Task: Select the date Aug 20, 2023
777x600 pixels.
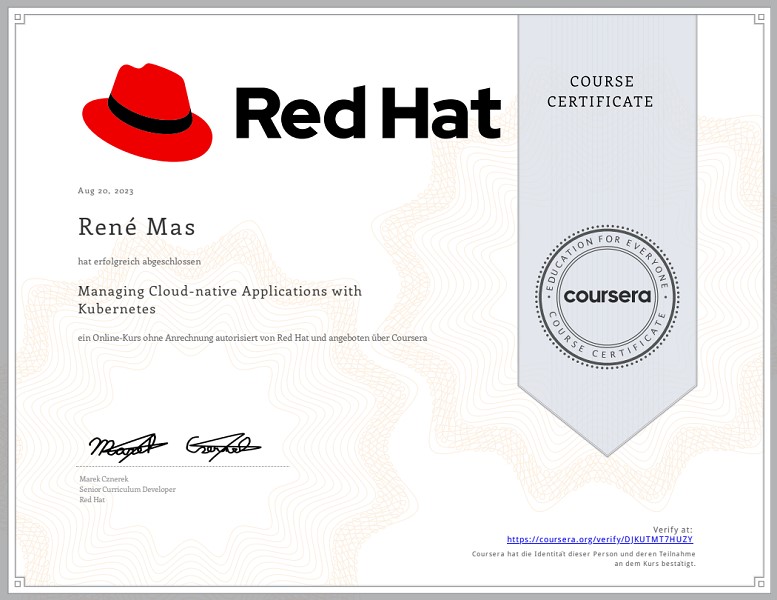Action: (106, 191)
